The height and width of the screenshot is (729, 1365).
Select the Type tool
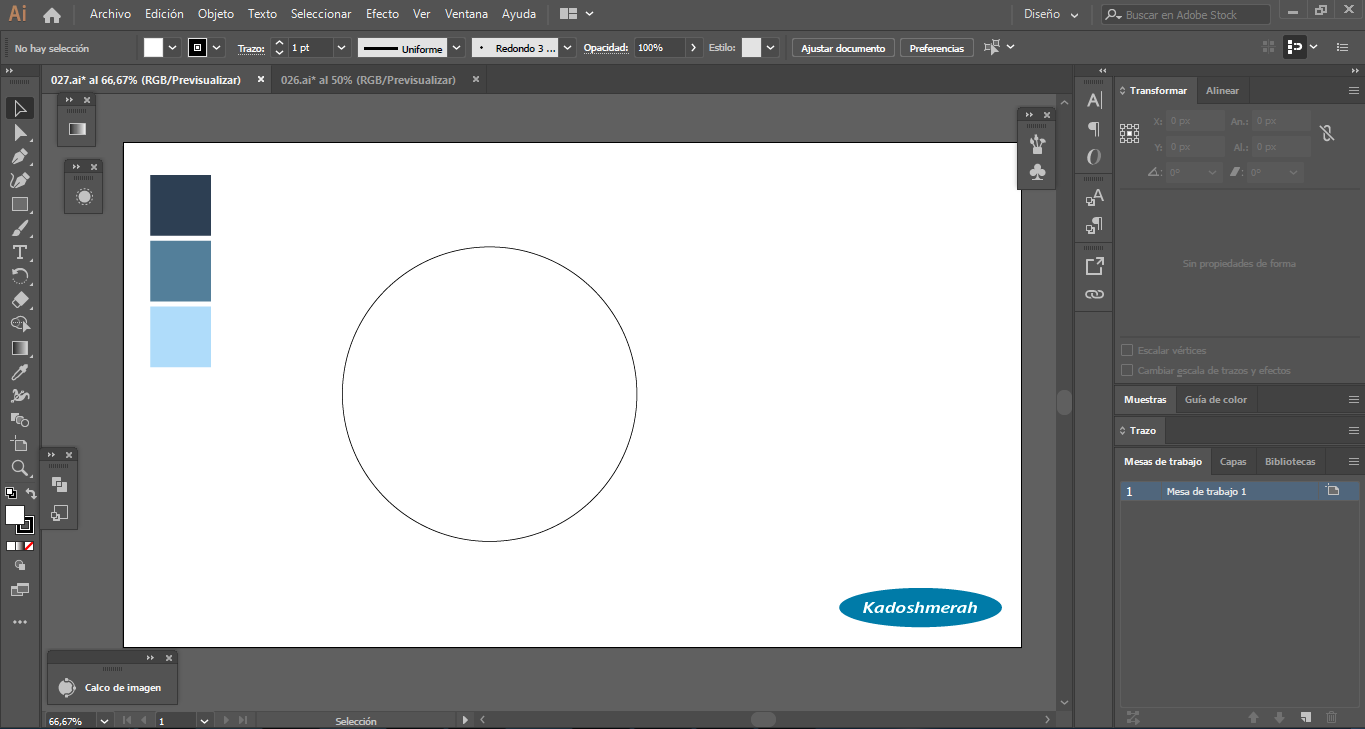click(x=20, y=252)
